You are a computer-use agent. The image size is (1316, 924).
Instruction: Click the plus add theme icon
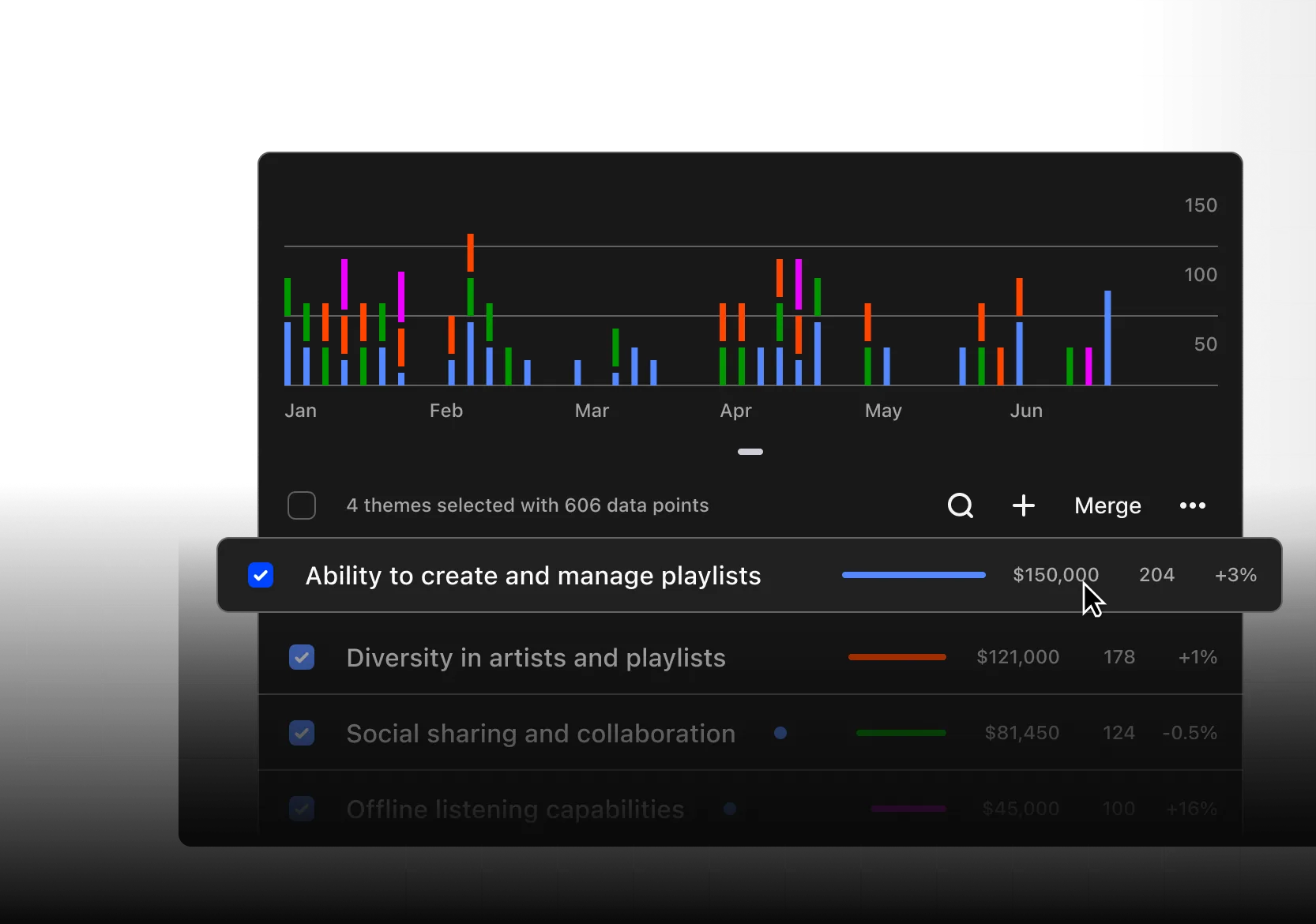(x=1024, y=505)
